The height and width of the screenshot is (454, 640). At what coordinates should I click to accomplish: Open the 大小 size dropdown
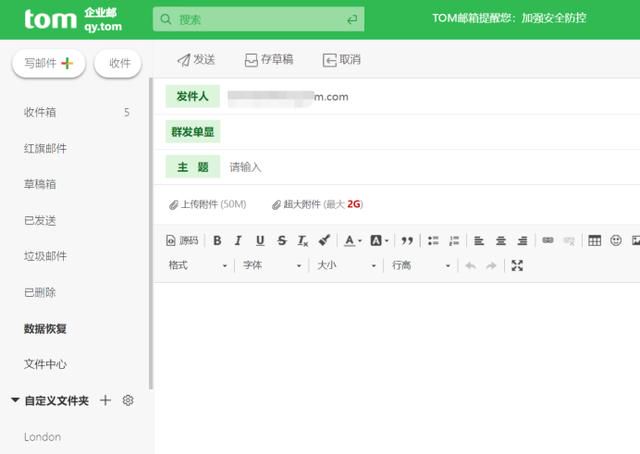(347, 266)
